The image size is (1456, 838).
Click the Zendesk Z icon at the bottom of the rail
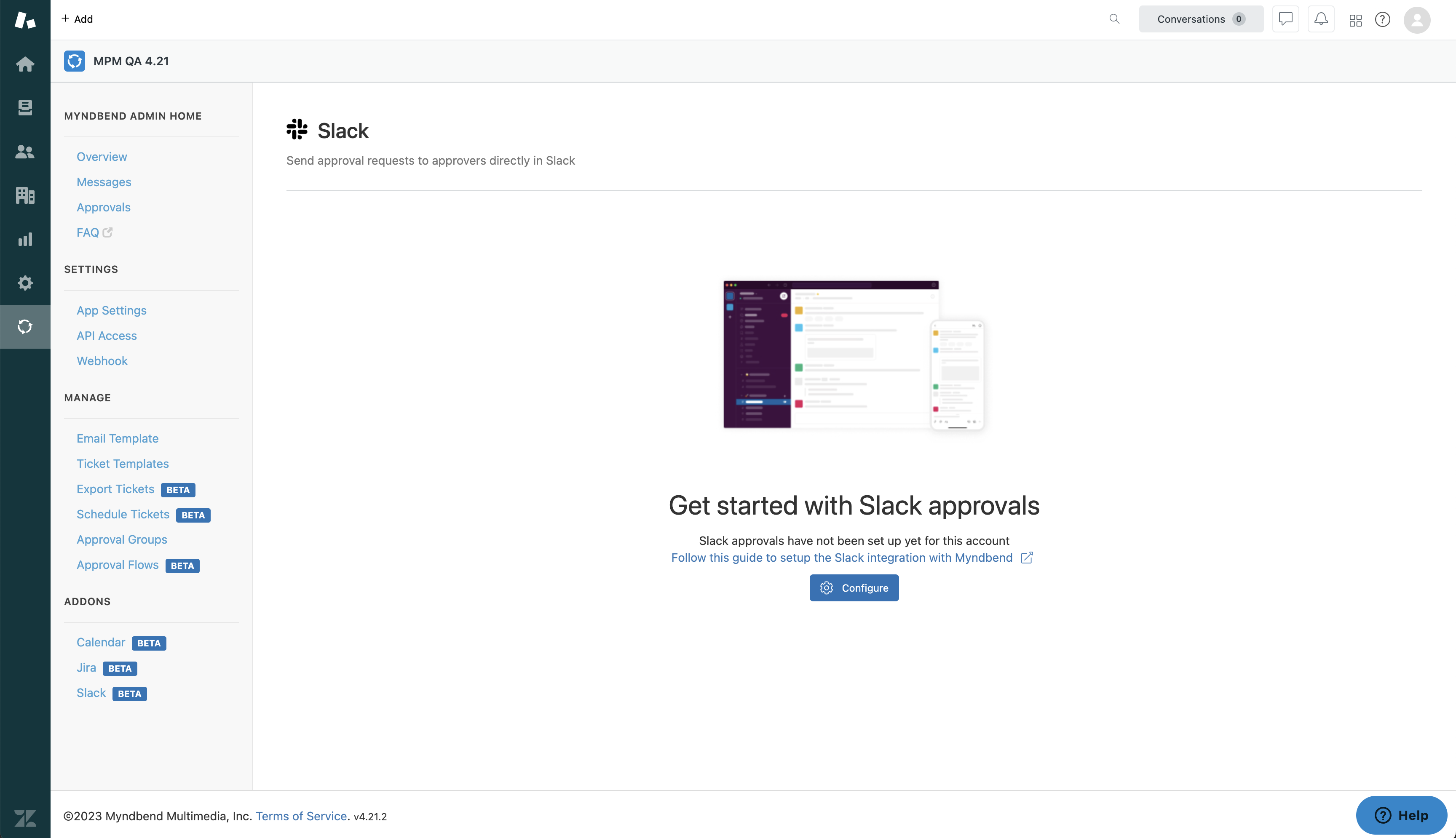(x=25, y=818)
